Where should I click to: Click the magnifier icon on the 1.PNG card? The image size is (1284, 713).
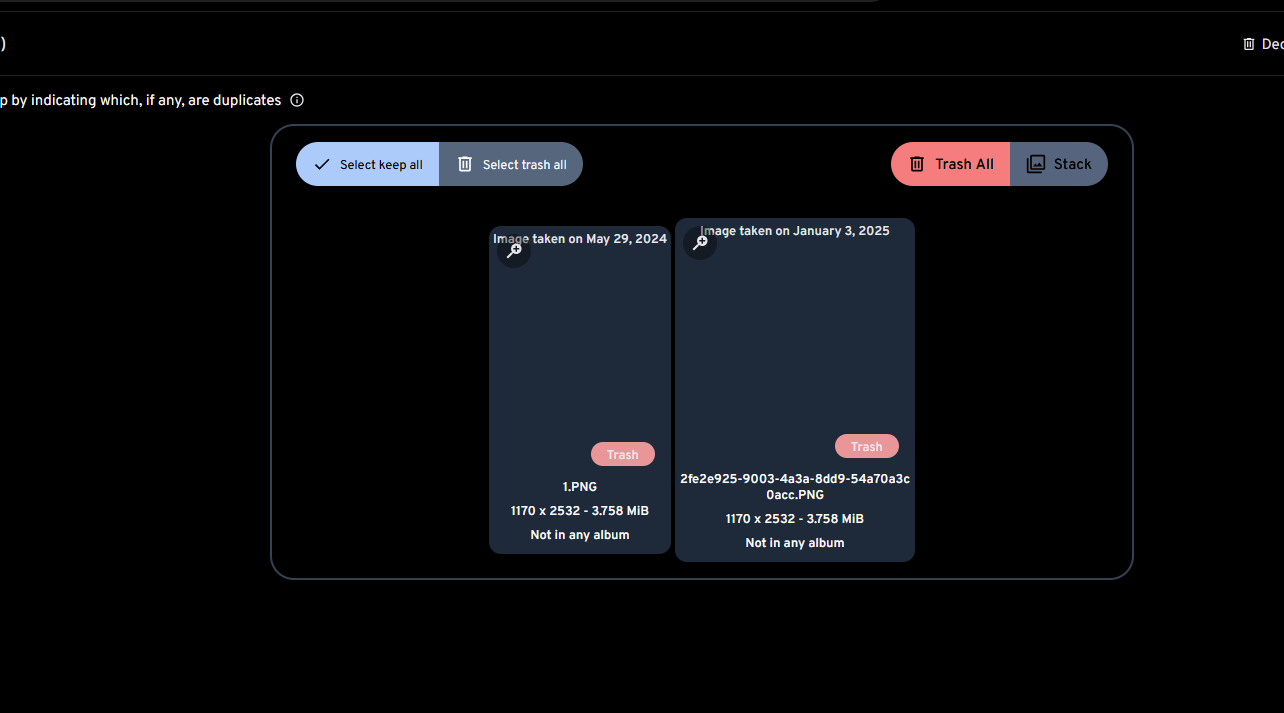(x=513, y=250)
